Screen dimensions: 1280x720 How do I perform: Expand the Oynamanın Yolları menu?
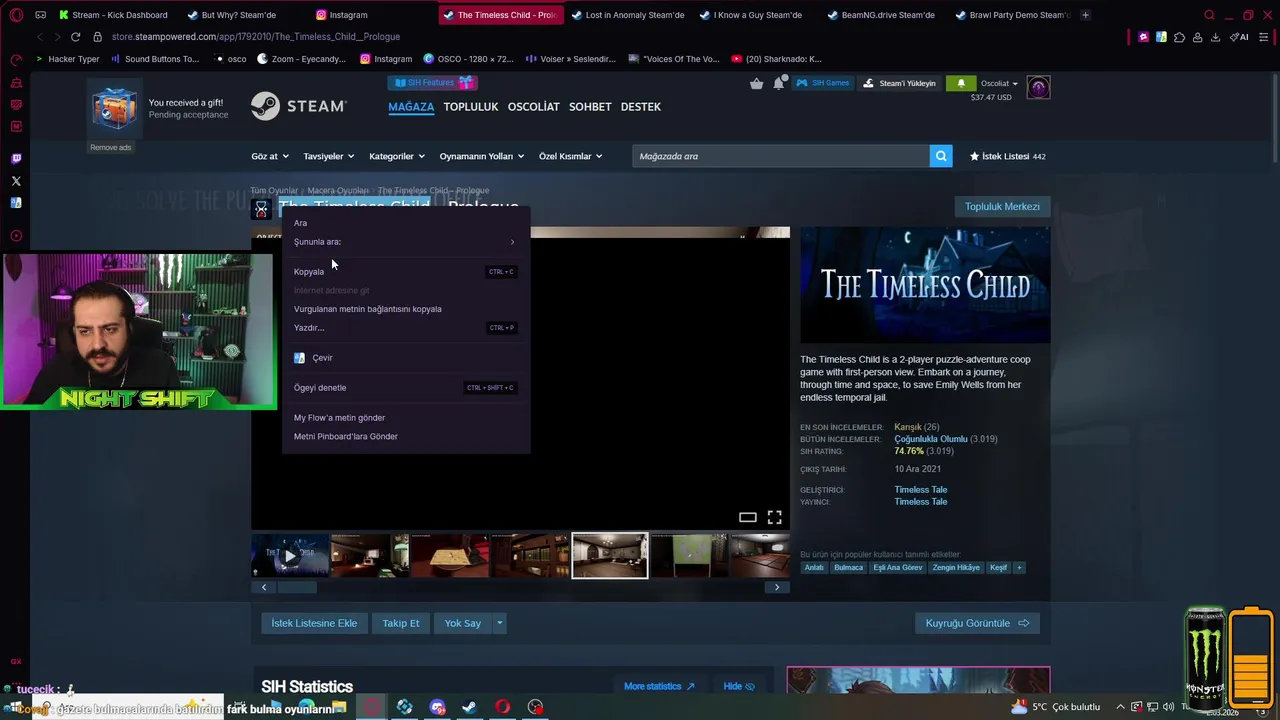[482, 156]
